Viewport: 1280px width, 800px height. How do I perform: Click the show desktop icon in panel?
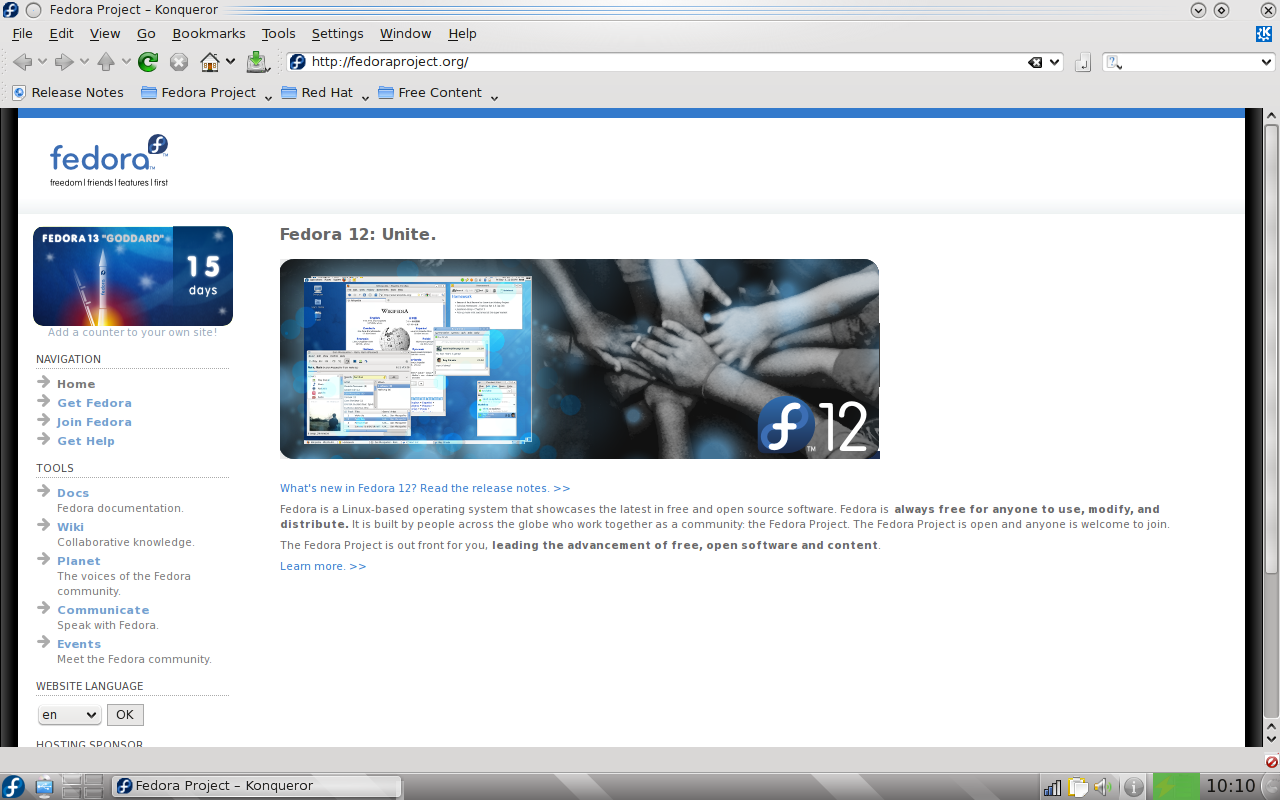point(44,786)
